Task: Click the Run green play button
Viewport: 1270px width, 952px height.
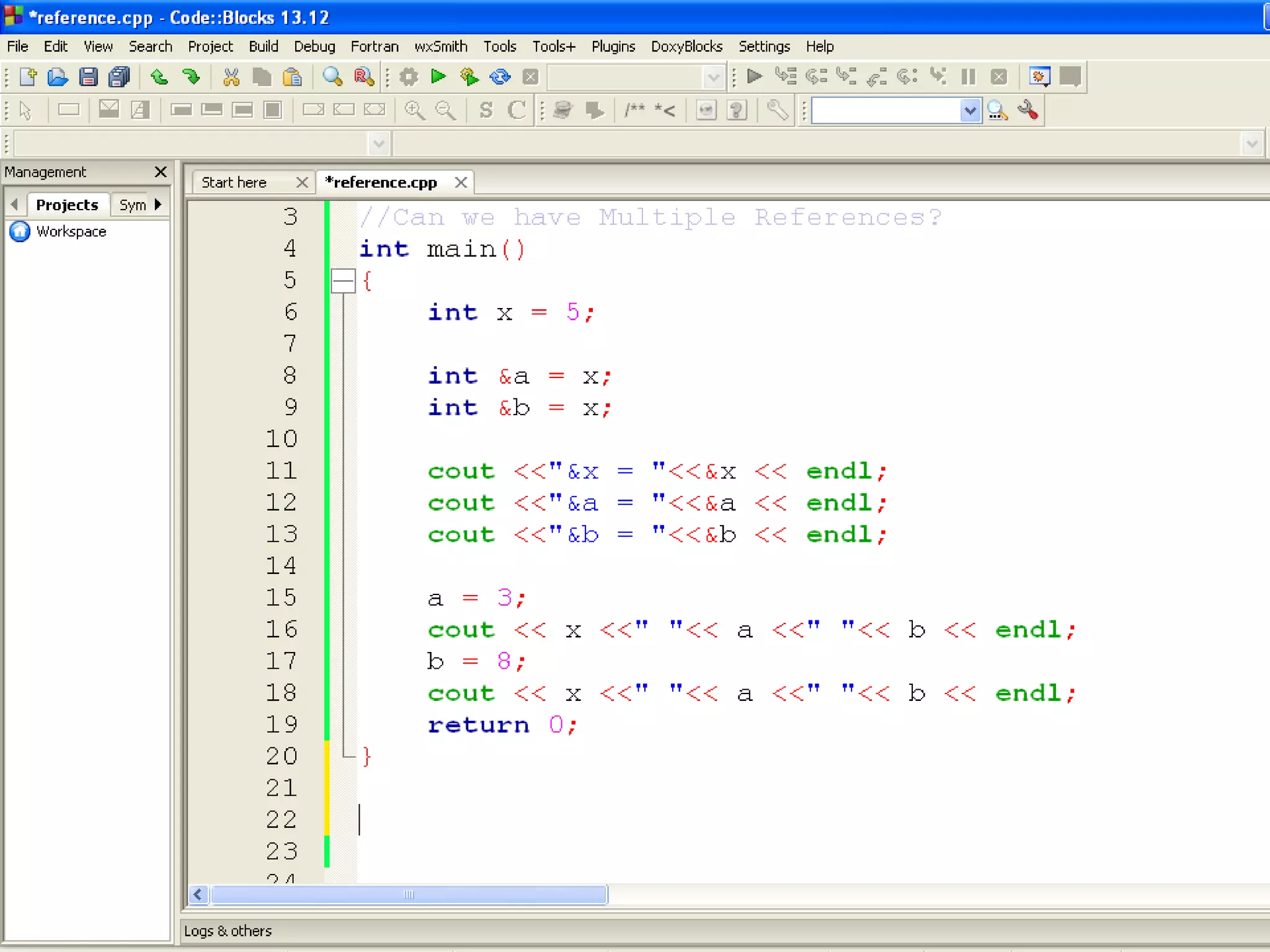Action: [x=438, y=77]
